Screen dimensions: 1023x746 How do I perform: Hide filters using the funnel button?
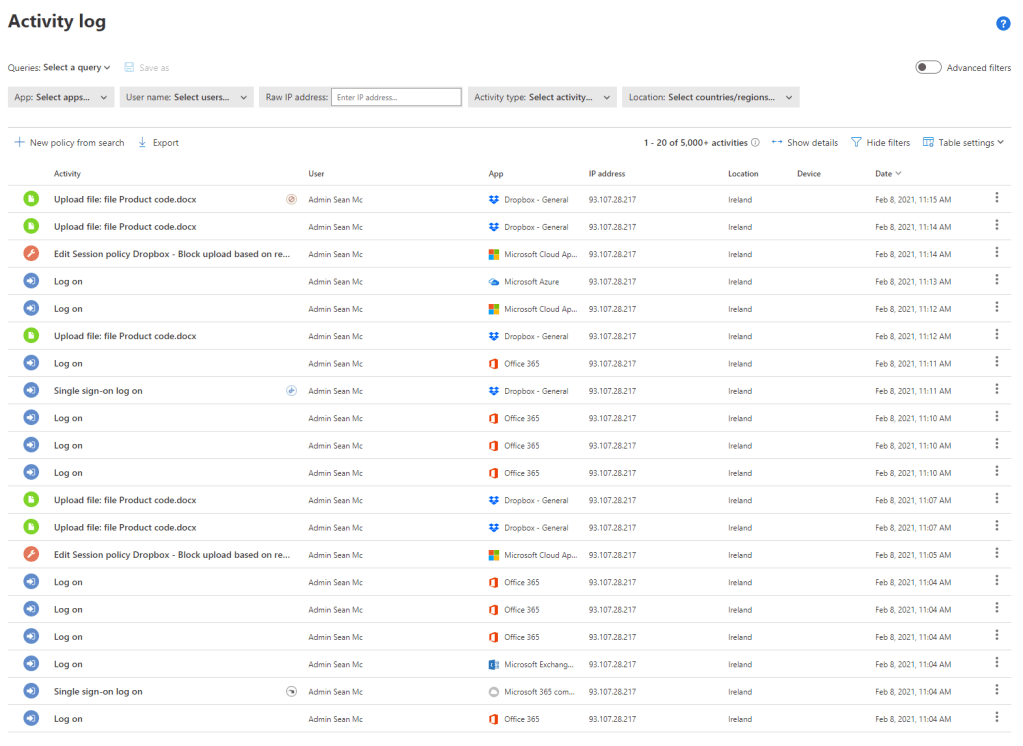(x=880, y=143)
